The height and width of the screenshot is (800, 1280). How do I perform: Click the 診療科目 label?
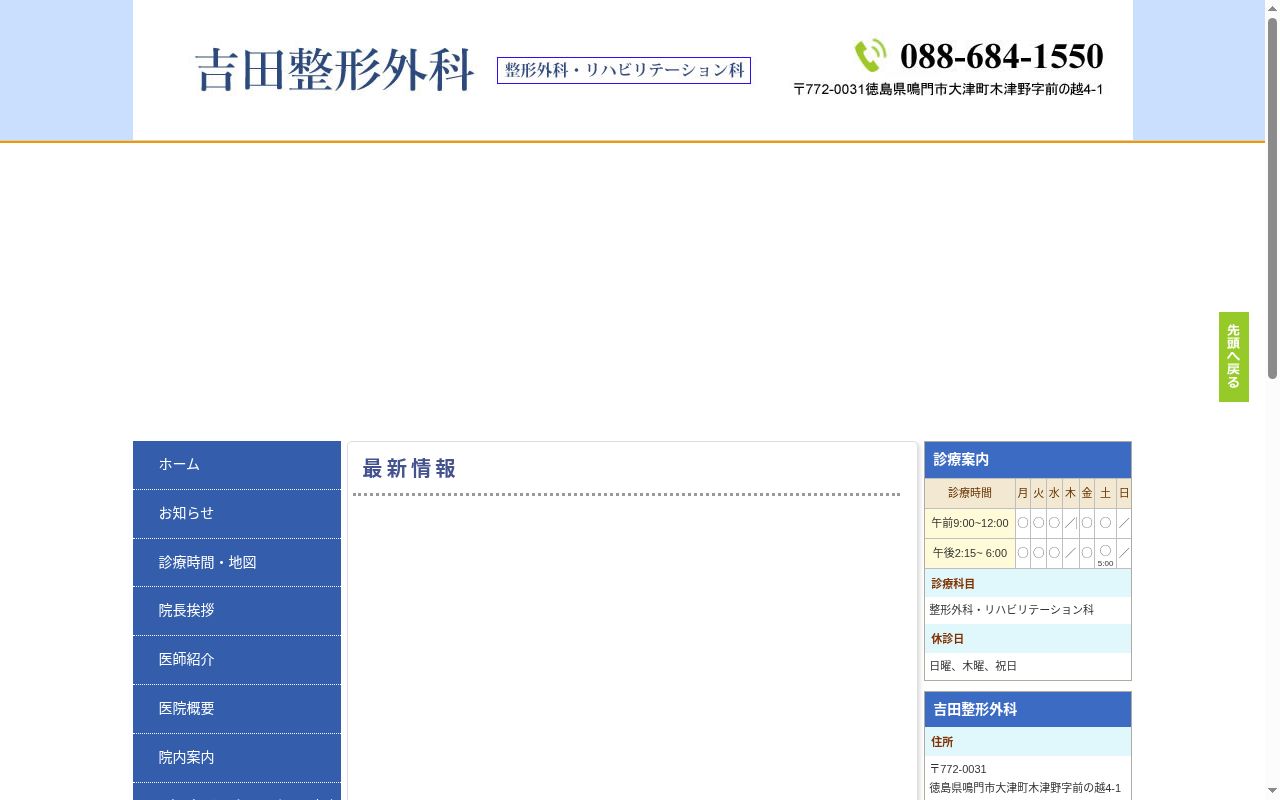coord(953,584)
